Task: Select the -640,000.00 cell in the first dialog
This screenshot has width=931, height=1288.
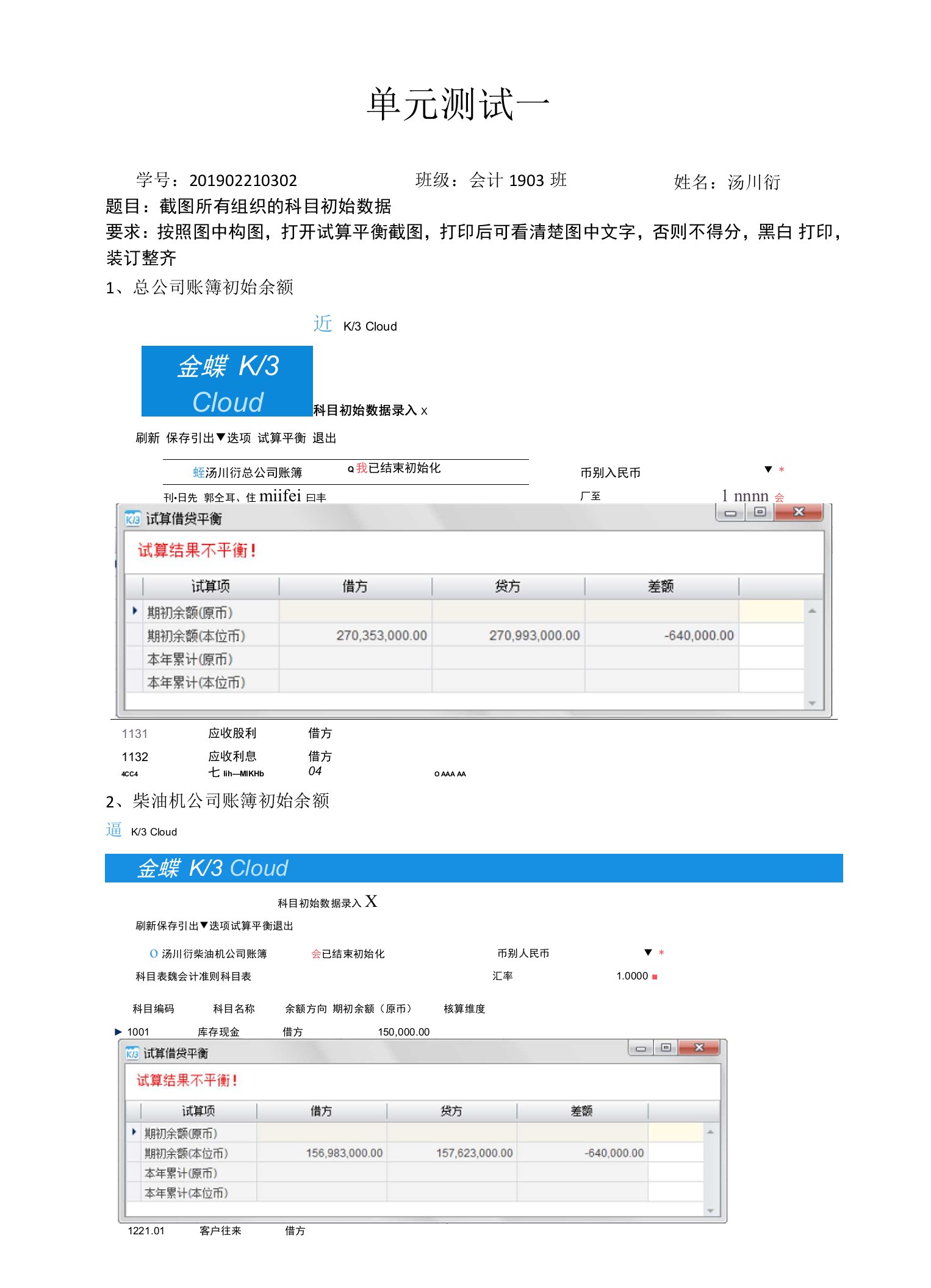Action: click(661, 635)
